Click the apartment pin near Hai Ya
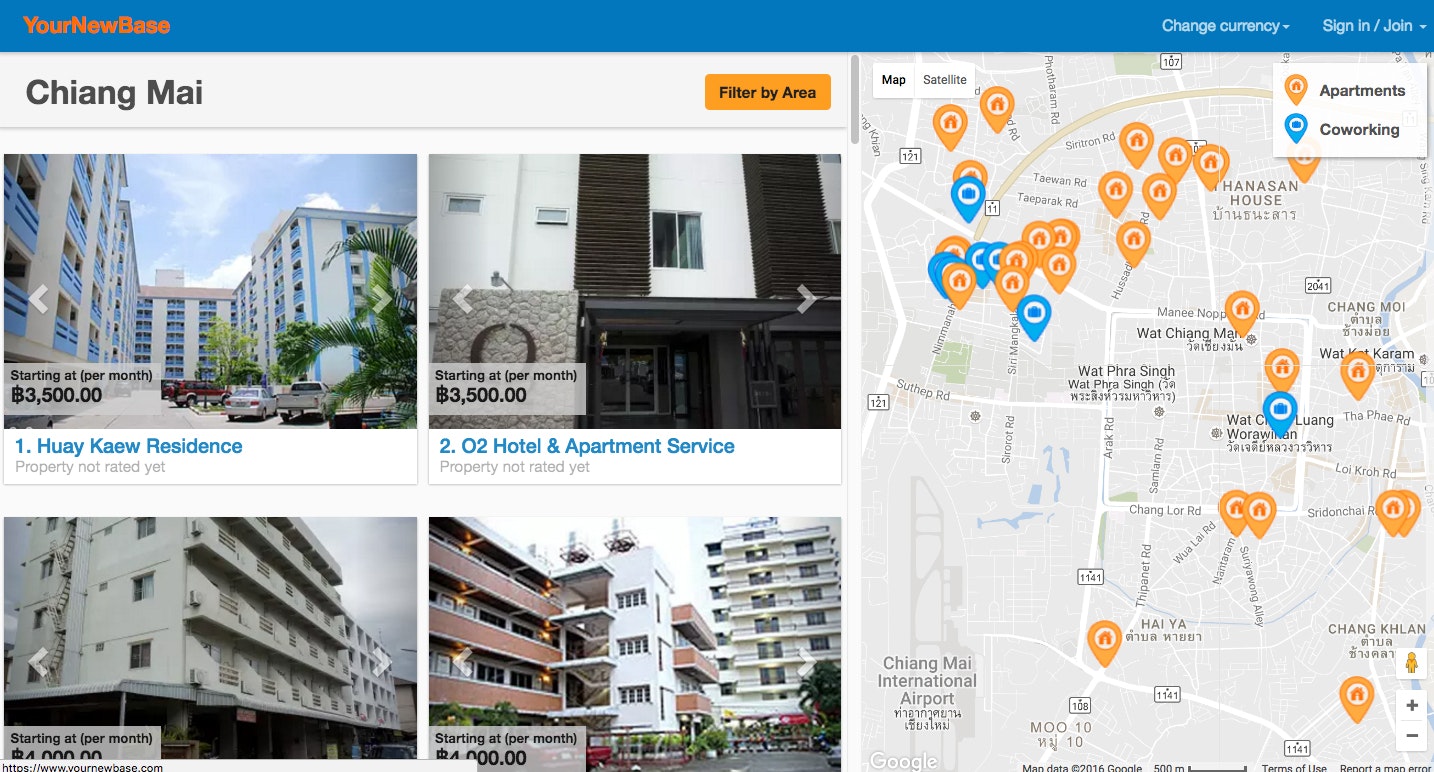Image resolution: width=1434 pixels, height=772 pixels. point(1104,643)
